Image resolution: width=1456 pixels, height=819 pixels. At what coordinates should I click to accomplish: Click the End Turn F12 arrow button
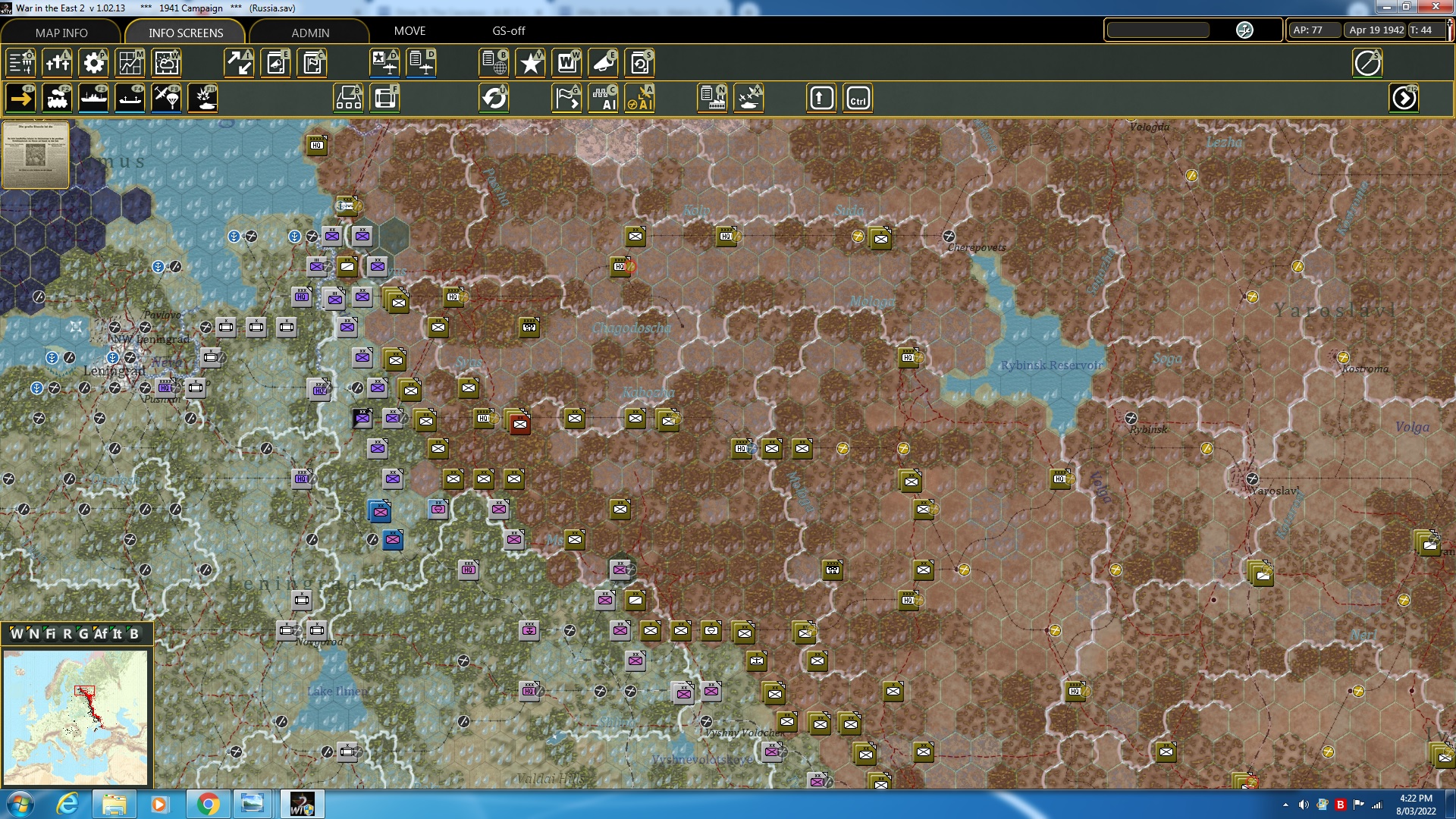pos(1404,99)
